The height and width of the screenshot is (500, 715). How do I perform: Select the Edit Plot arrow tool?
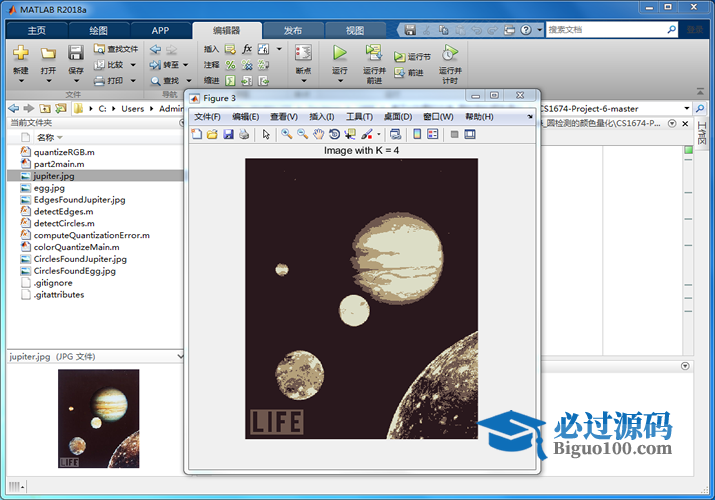[266, 134]
